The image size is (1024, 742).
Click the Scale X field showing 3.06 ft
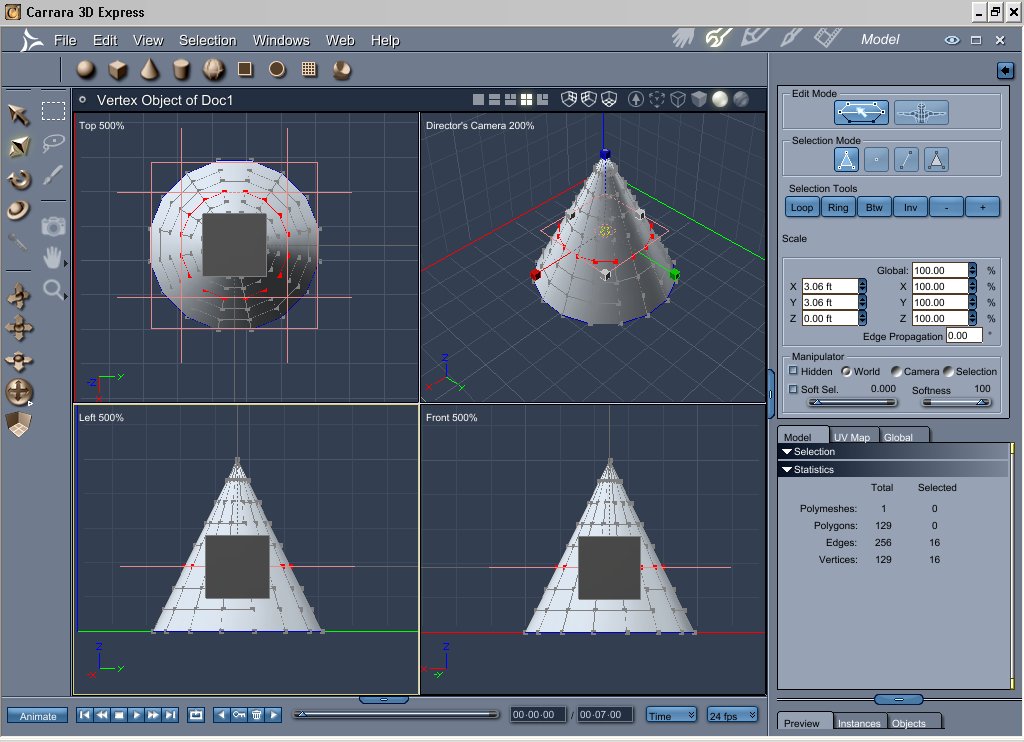830,286
